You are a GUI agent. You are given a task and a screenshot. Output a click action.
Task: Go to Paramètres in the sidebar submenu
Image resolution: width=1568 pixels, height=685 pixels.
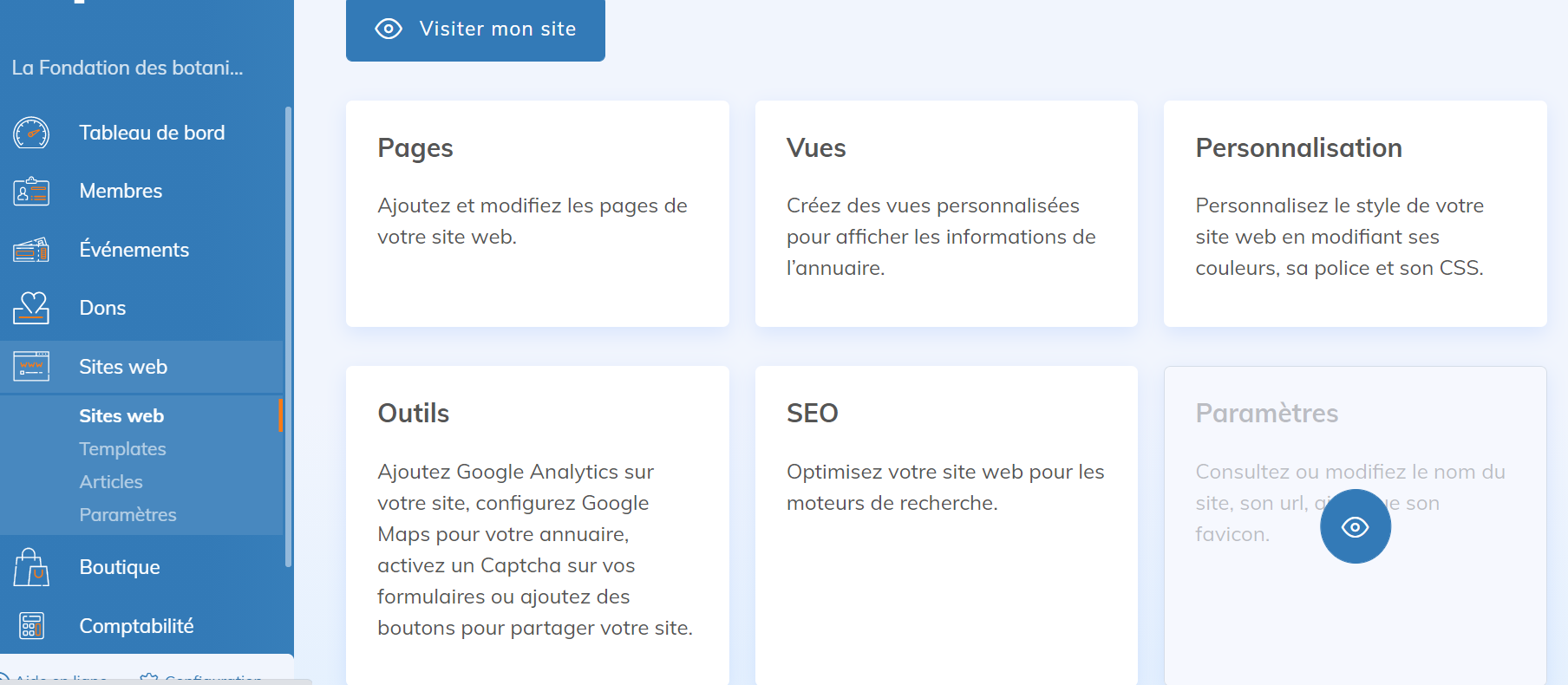point(127,515)
